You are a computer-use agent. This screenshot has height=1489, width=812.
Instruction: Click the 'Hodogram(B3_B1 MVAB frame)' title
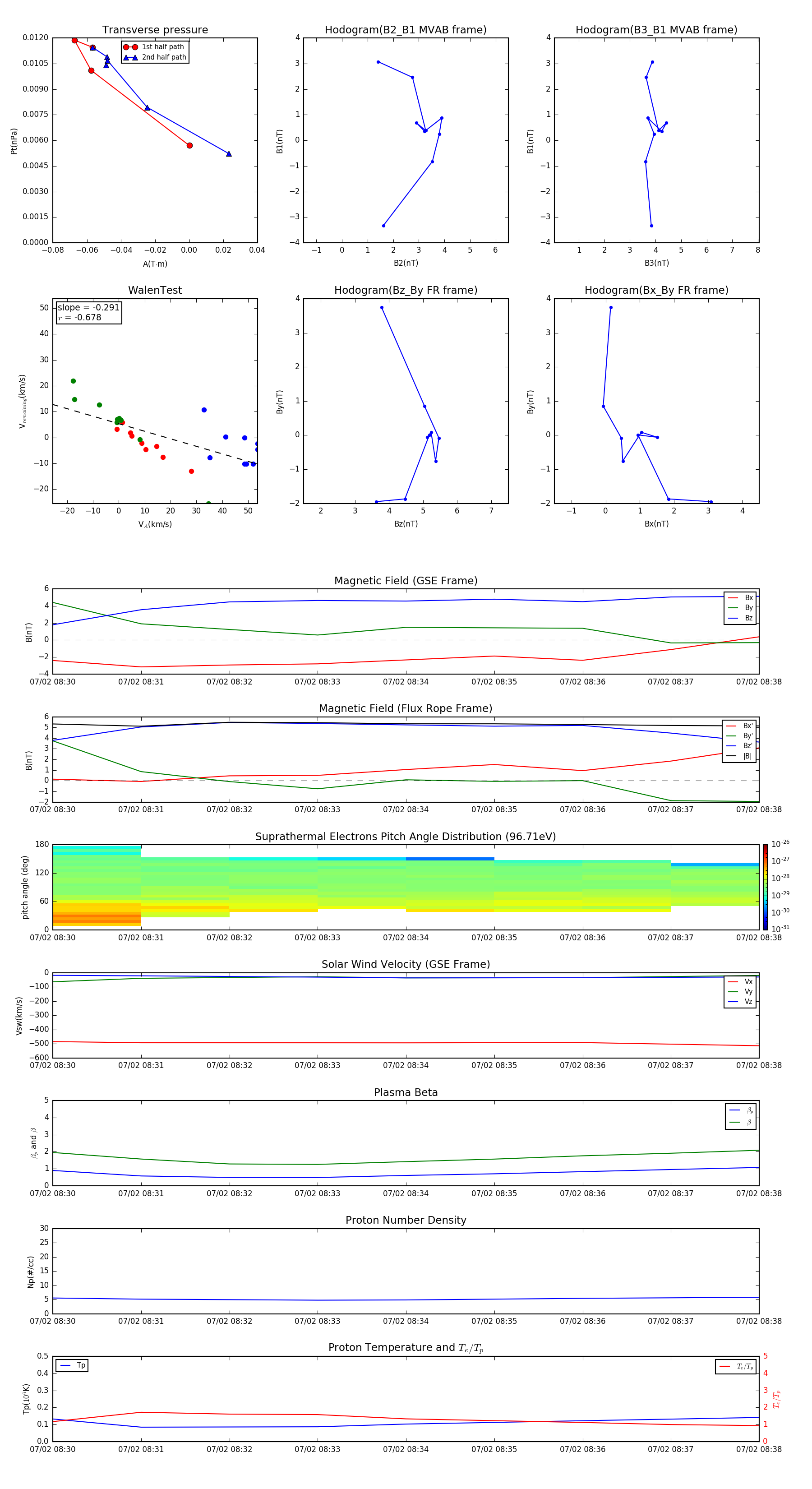pos(656,30)
